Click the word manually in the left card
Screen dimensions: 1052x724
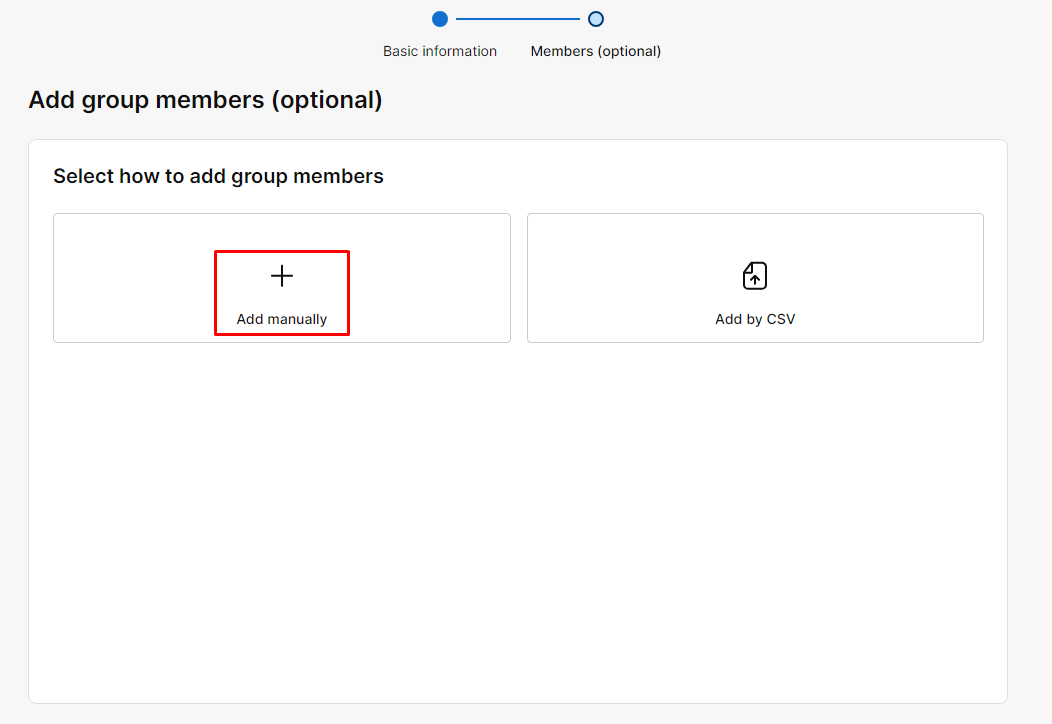298,320
